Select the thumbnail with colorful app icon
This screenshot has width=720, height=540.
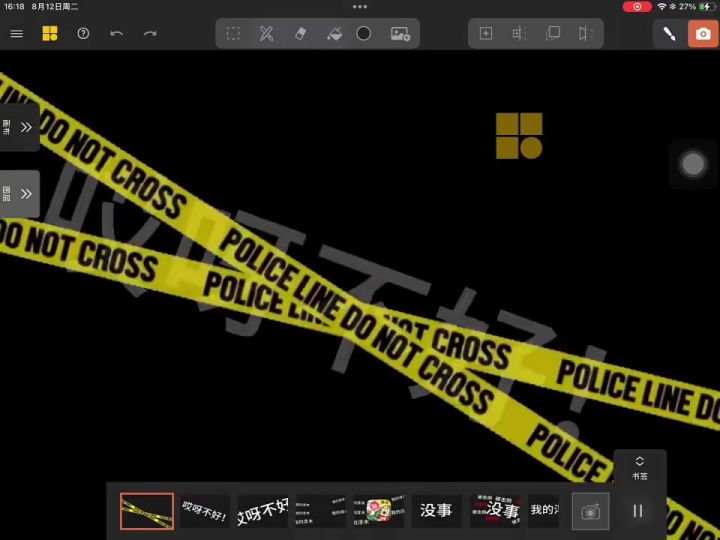coord(379,511)
